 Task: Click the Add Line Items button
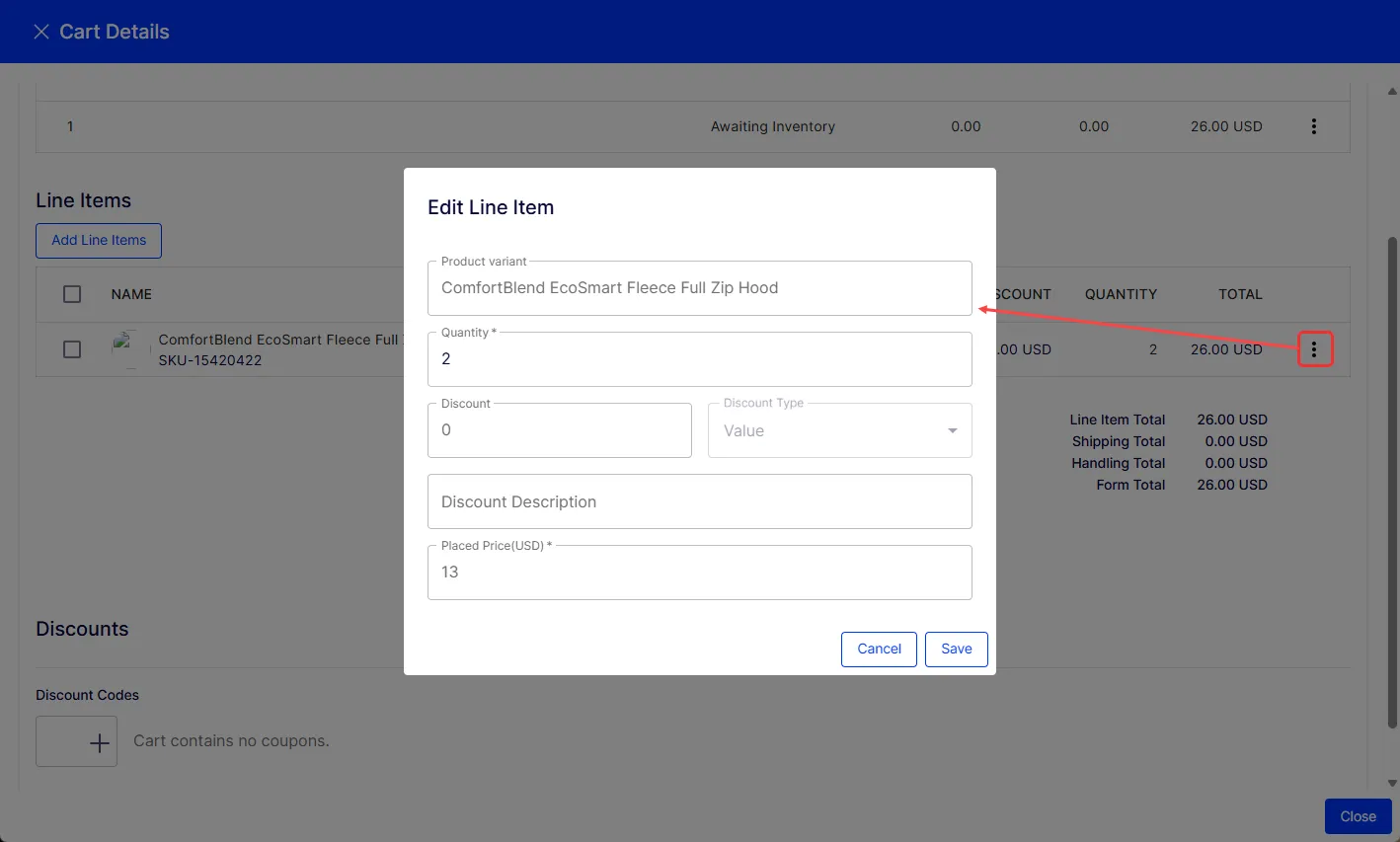coord(99,241)
